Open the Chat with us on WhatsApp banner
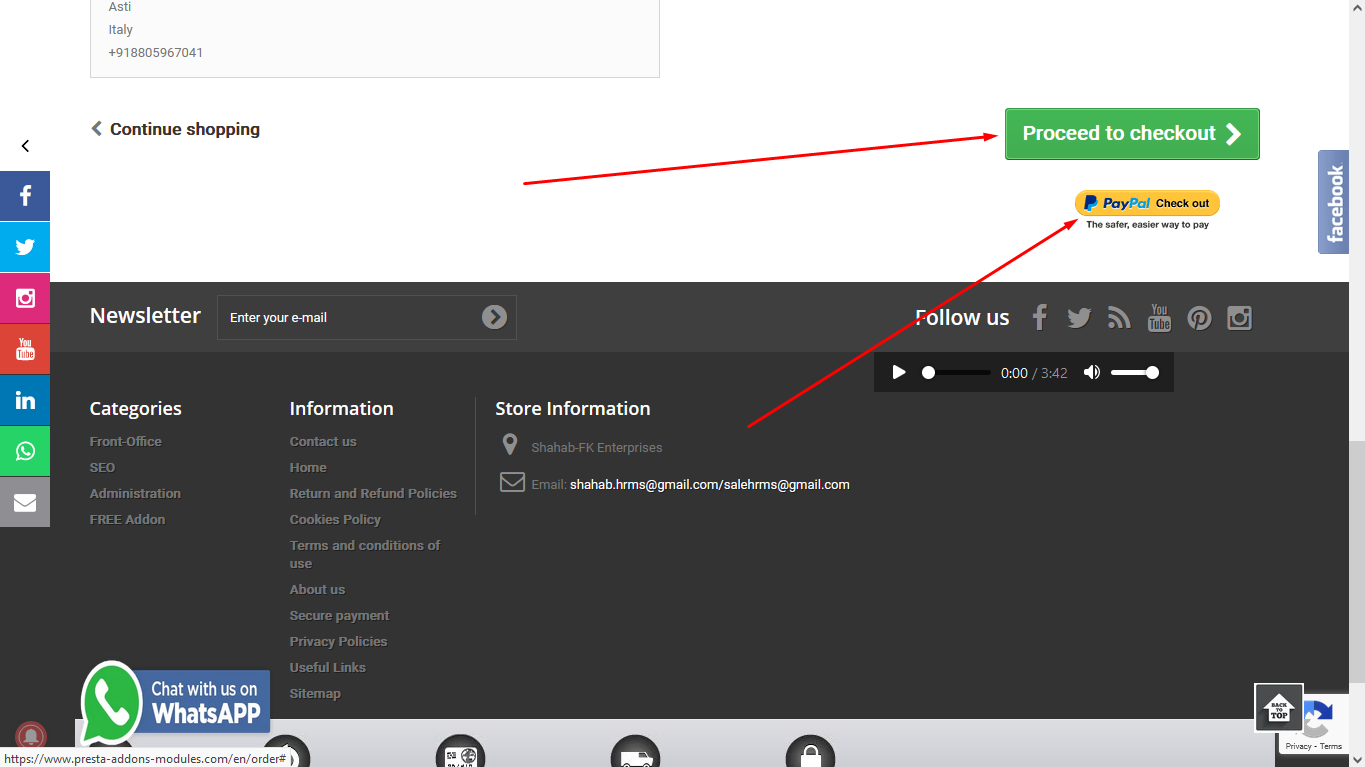The height and width of the screenshot is (767, 1365). [176, 701]
